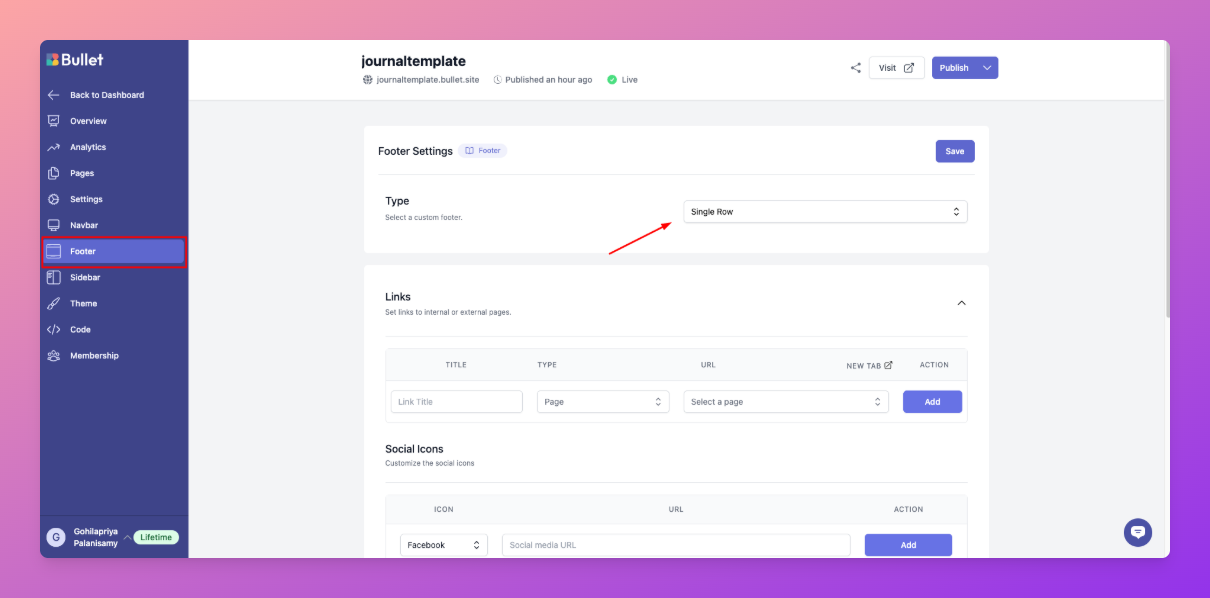This screenshot has width=1210, height=598.
Task: Click the Visit button
Action: (896, 68)
